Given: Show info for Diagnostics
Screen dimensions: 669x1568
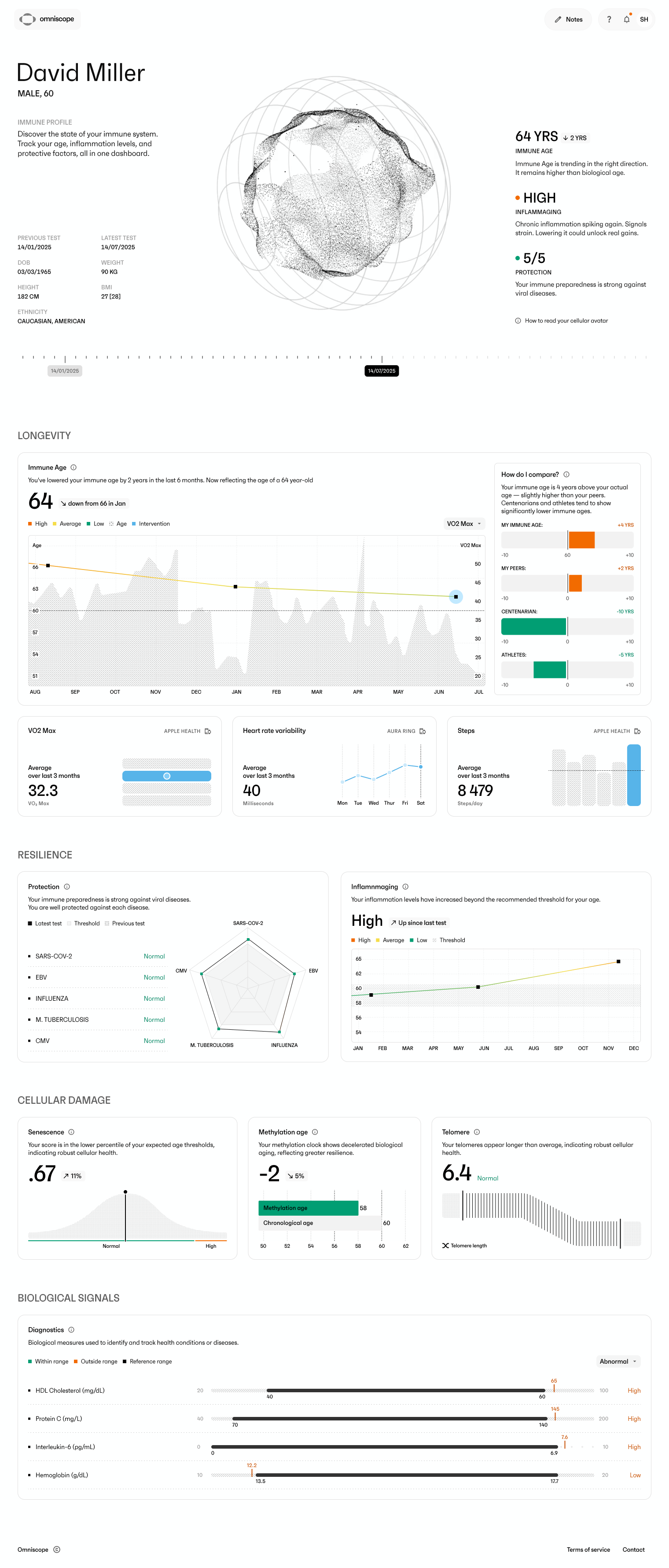Looking at the screenshot, I should 71,1330.
